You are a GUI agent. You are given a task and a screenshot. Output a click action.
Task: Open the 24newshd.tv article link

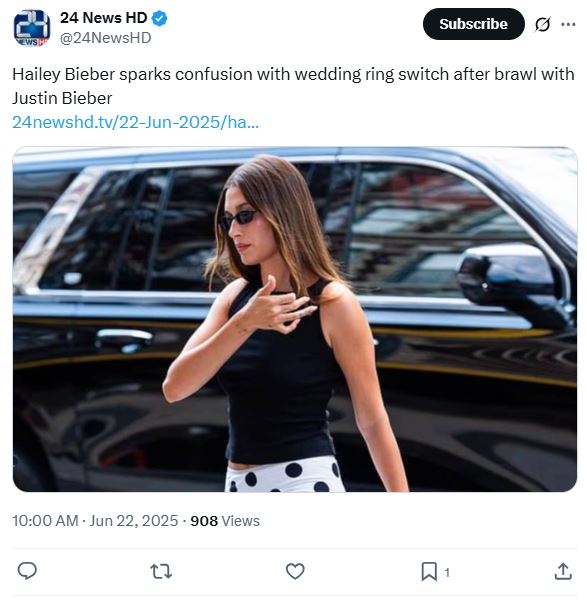pyautogui.click(x=135, y=122)
